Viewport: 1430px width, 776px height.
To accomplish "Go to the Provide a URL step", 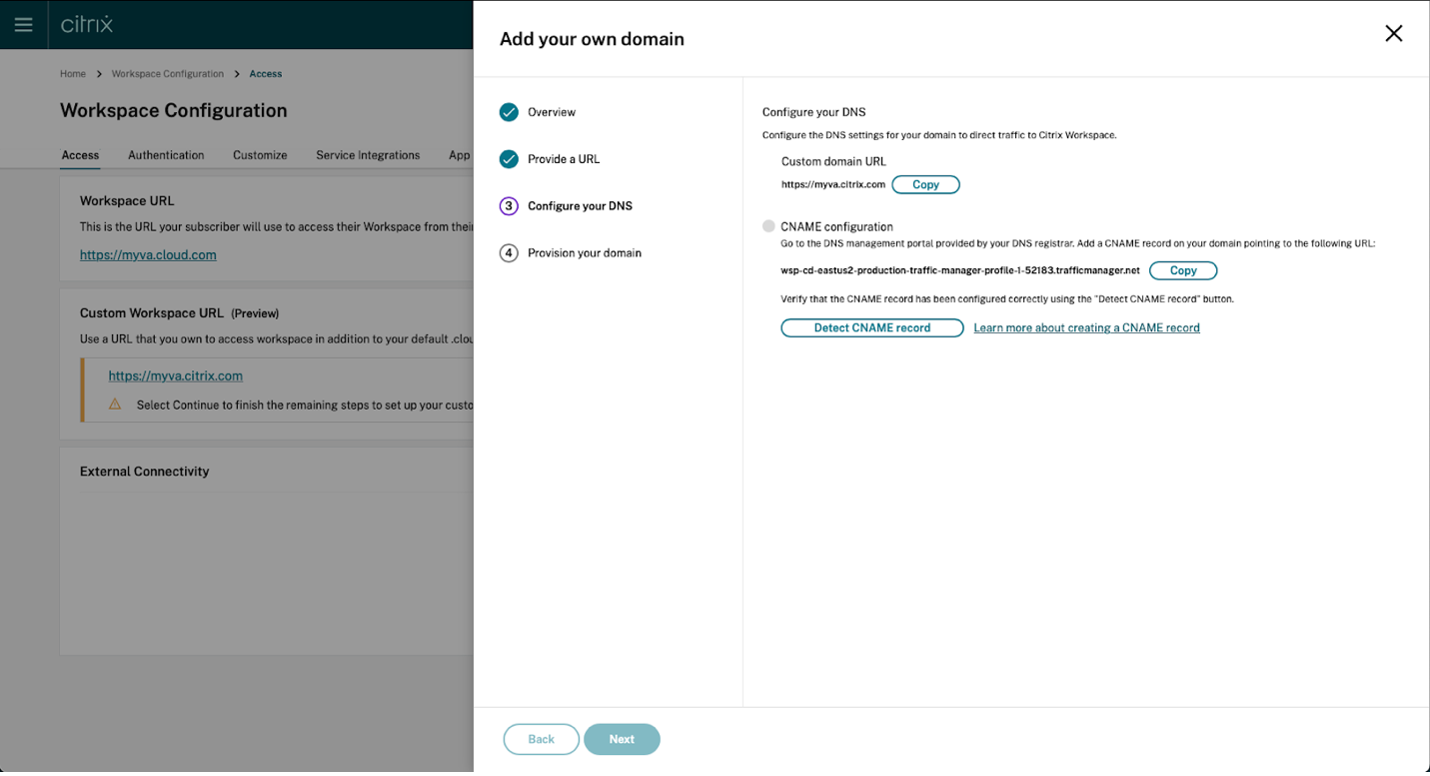I will click(564, 159).
